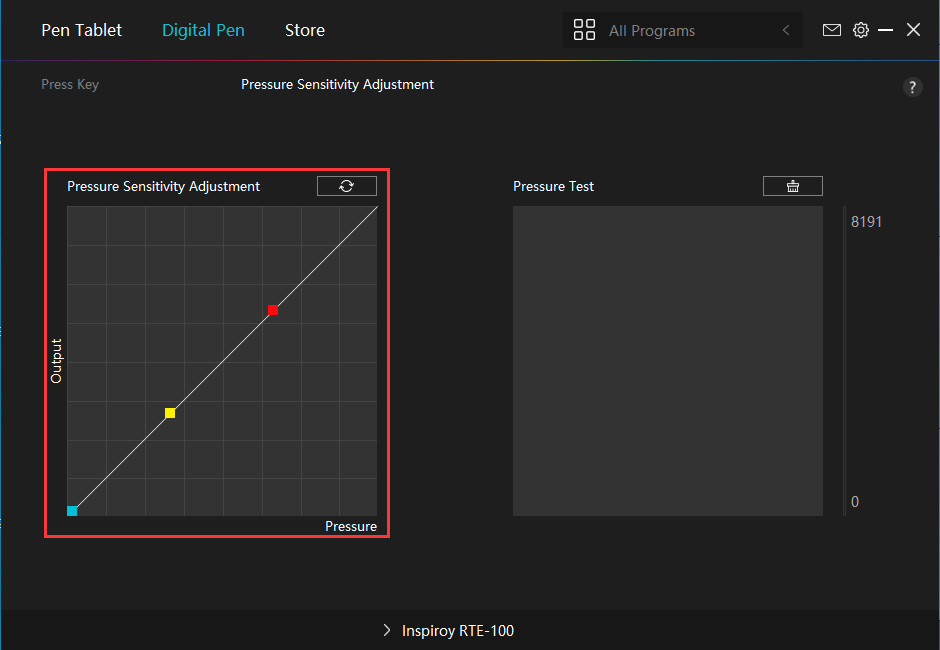Select Pressure Sensitivity Adjustment top heading
The height and width of the screenshot is (650, 940).
point(337,85)
